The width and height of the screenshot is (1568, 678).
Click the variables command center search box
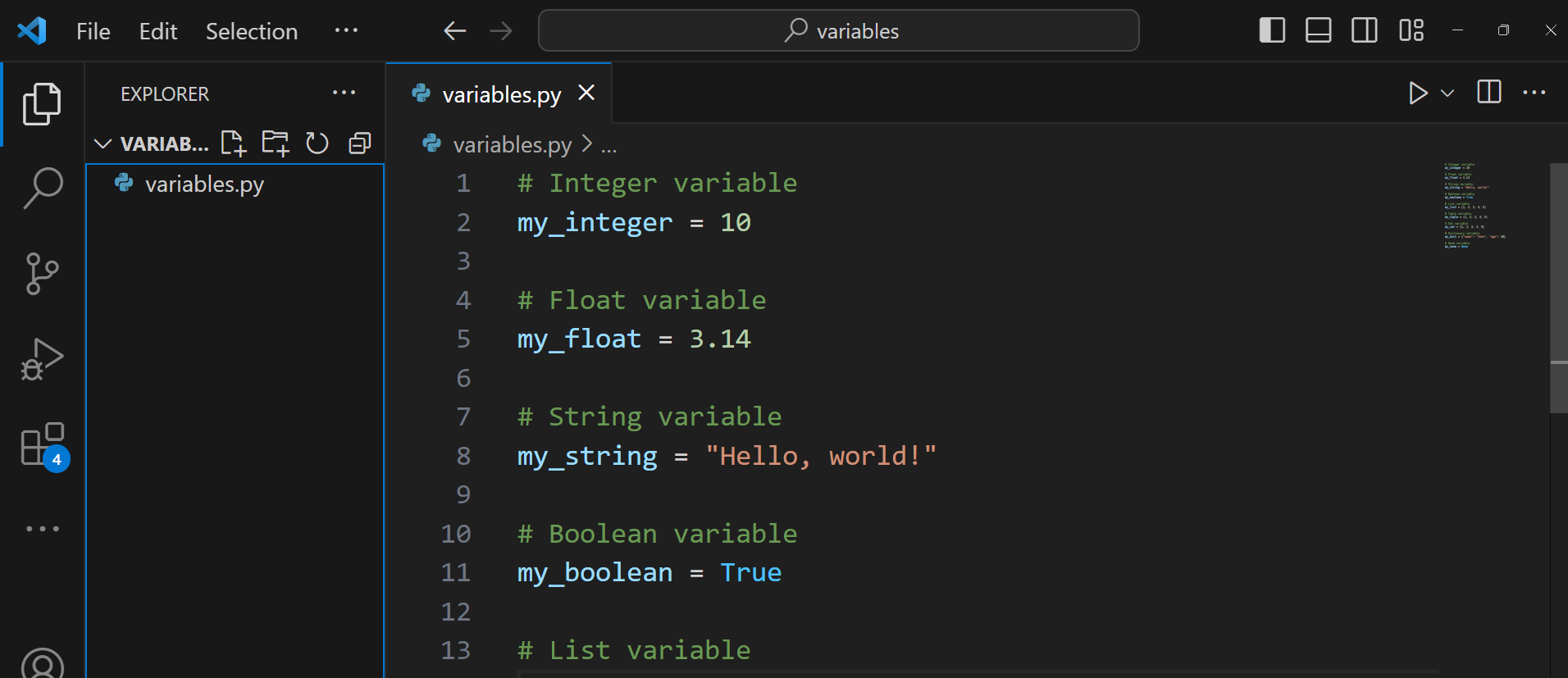(838, 31)
